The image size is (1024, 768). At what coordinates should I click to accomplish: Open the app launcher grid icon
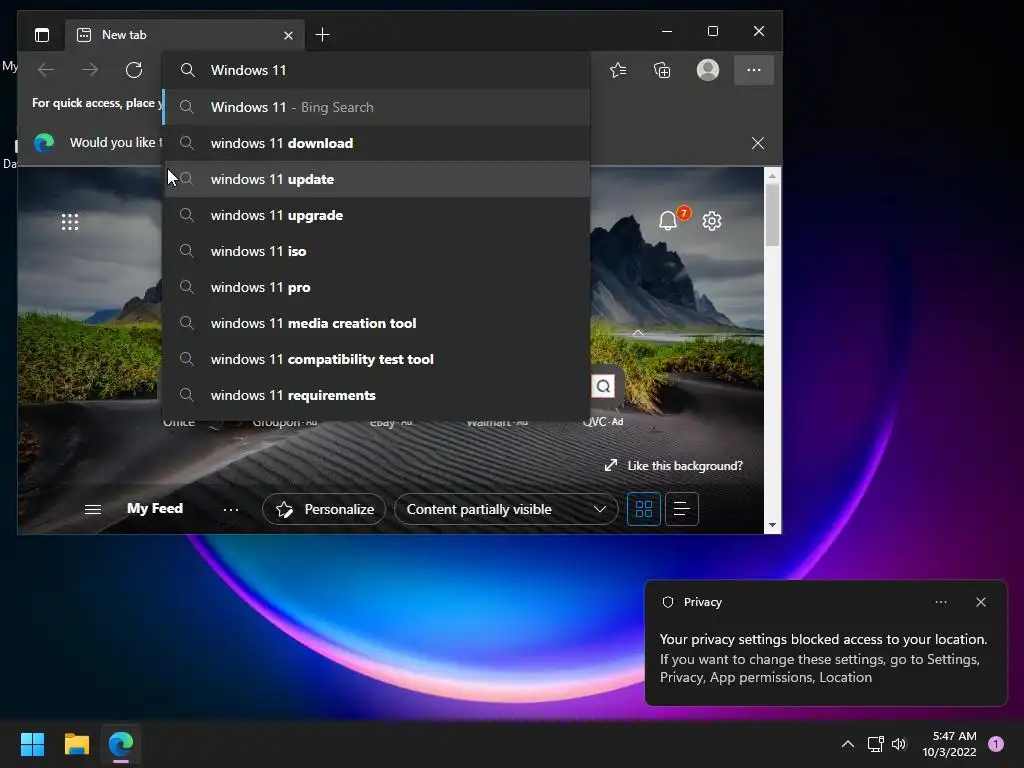[x=70, y=222]
